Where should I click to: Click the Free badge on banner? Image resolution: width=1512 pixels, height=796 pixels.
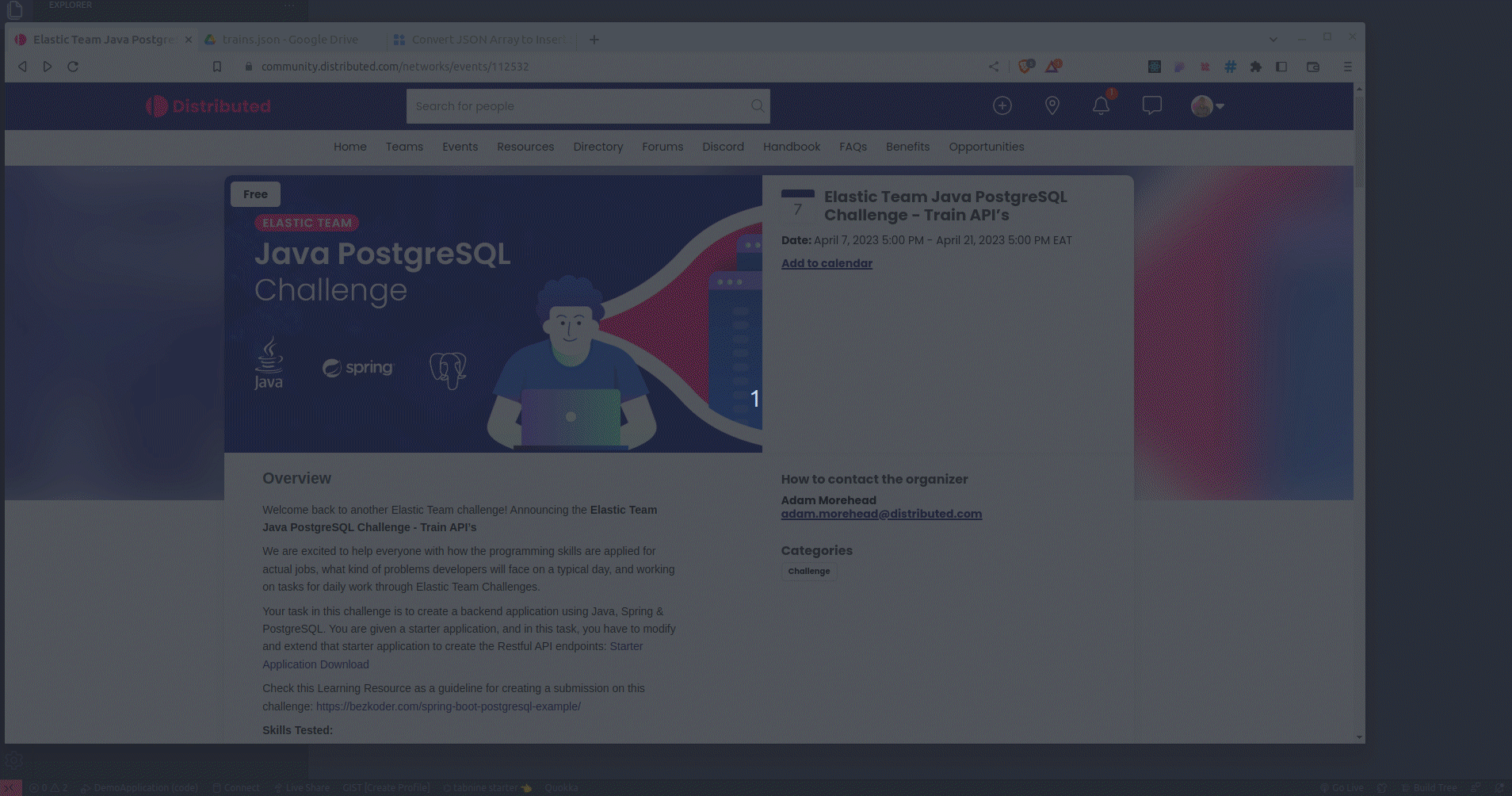(255, 194)
